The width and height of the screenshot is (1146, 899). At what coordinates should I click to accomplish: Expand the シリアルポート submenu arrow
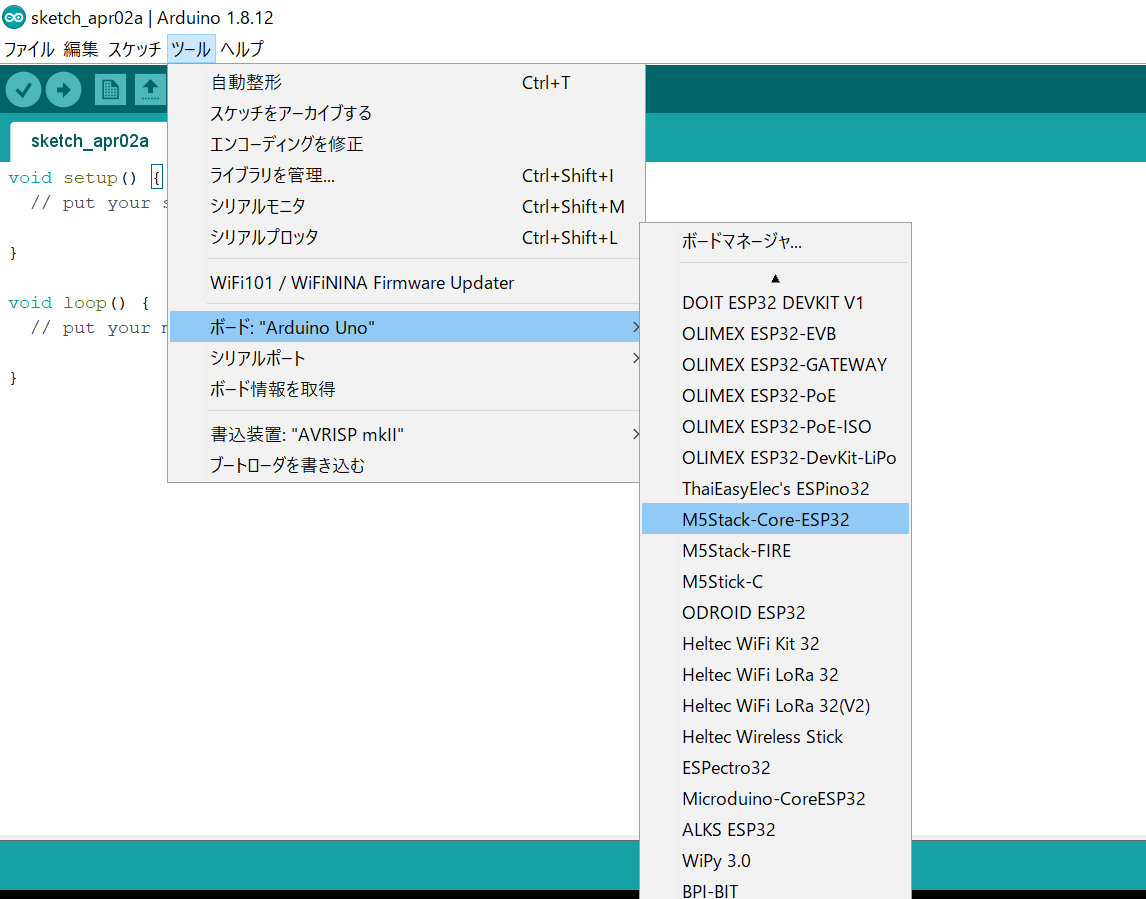click(x=636, y=357)
